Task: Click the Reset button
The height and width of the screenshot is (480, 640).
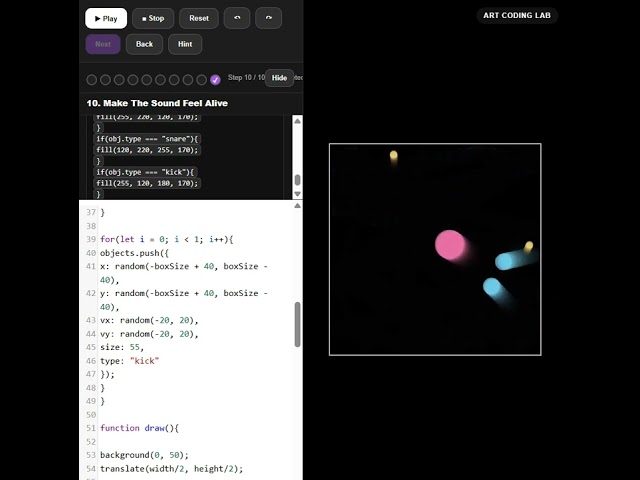Action: coord(199,18)
